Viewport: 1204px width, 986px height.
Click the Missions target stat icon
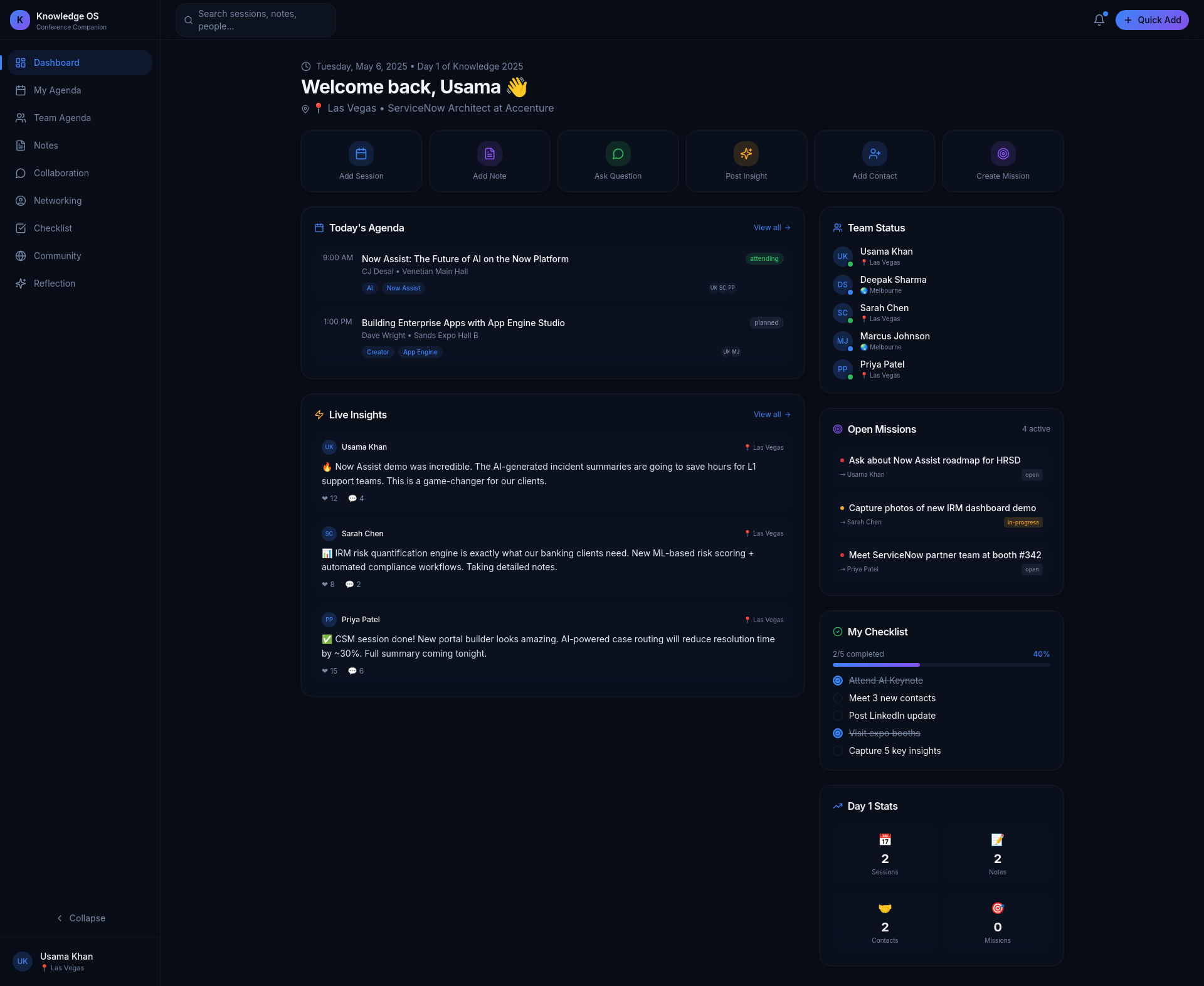tap(998, 908)
